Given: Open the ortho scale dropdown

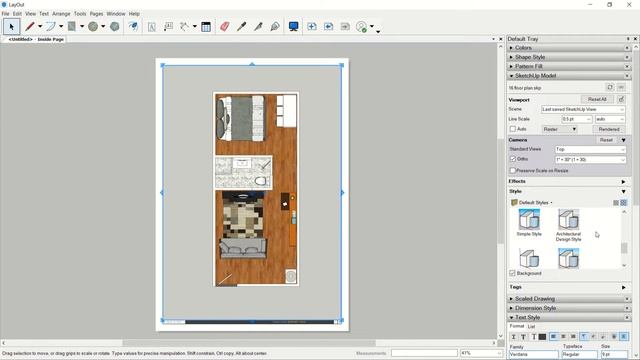Looking at the screenshot, I should [590, 160].
